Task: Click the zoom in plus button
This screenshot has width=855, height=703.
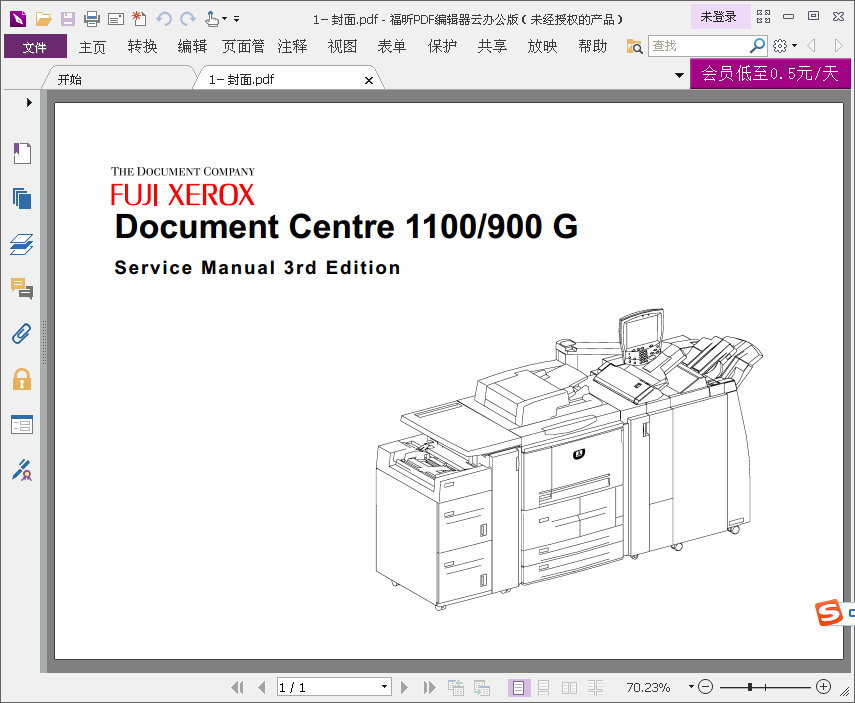Action: point(823,687)
